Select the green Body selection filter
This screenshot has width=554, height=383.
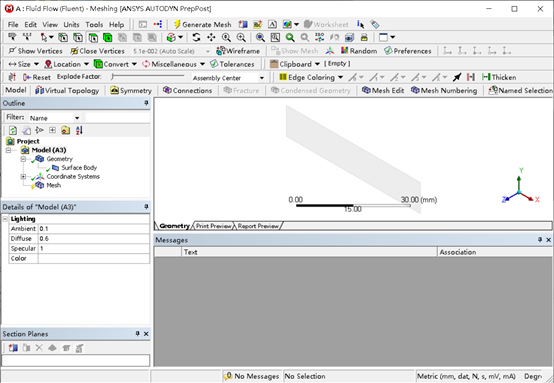108,37
